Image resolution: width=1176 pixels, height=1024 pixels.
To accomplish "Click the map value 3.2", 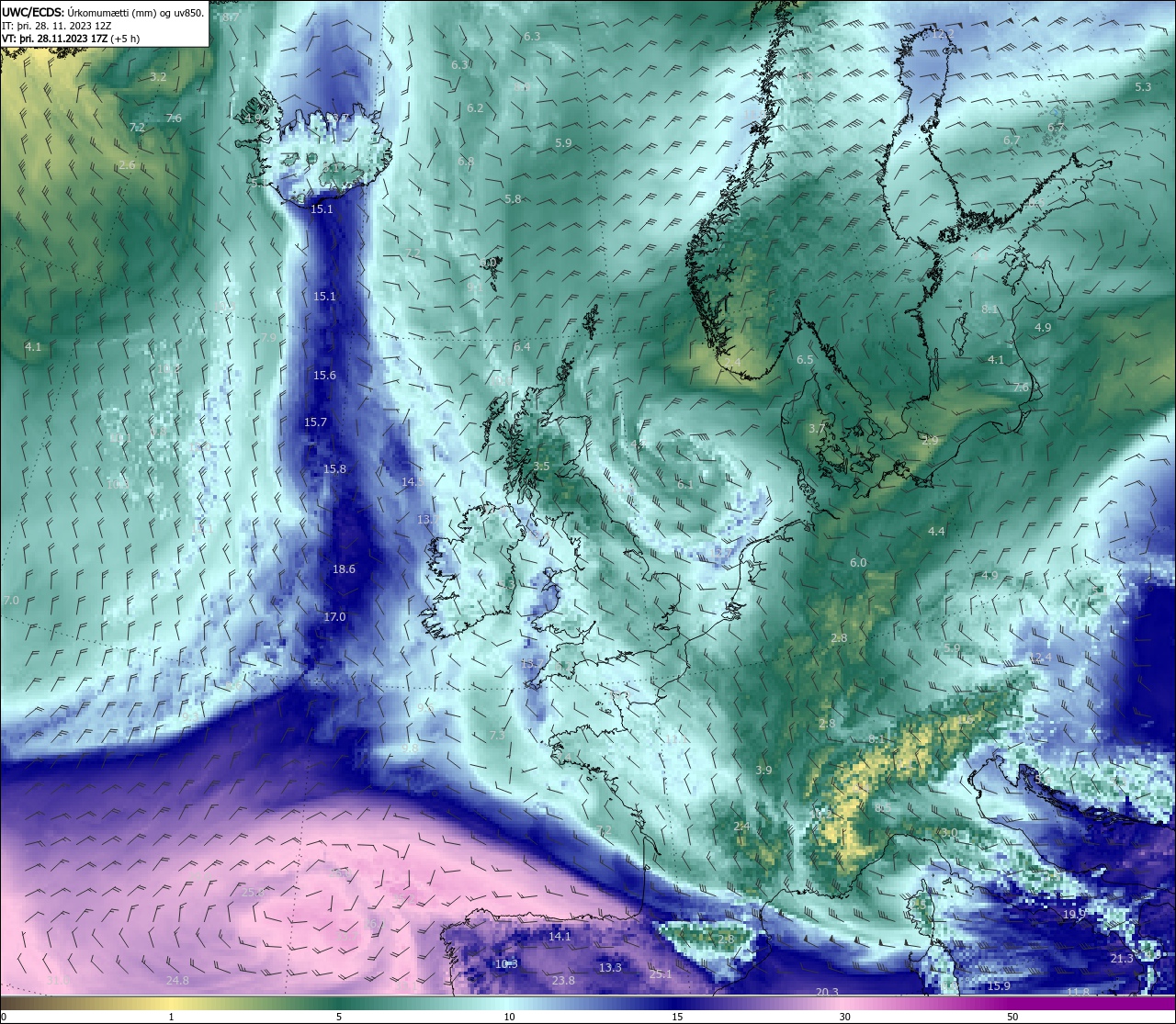I will [x=158, y=77].
